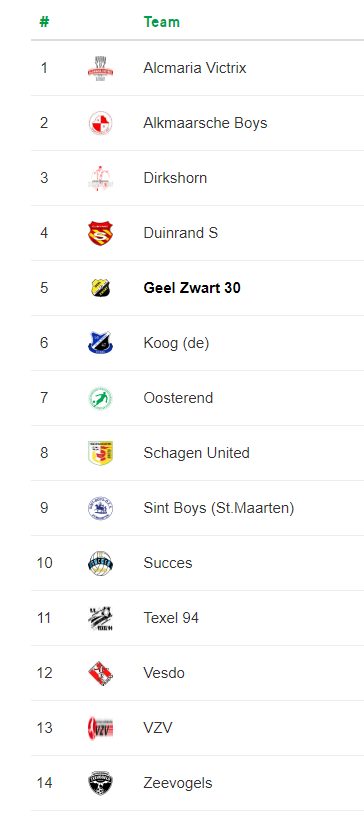This screenshot has width=364, height=821.
Task: Open the Schagen United shield logo
Action: (x=101, y=453)
